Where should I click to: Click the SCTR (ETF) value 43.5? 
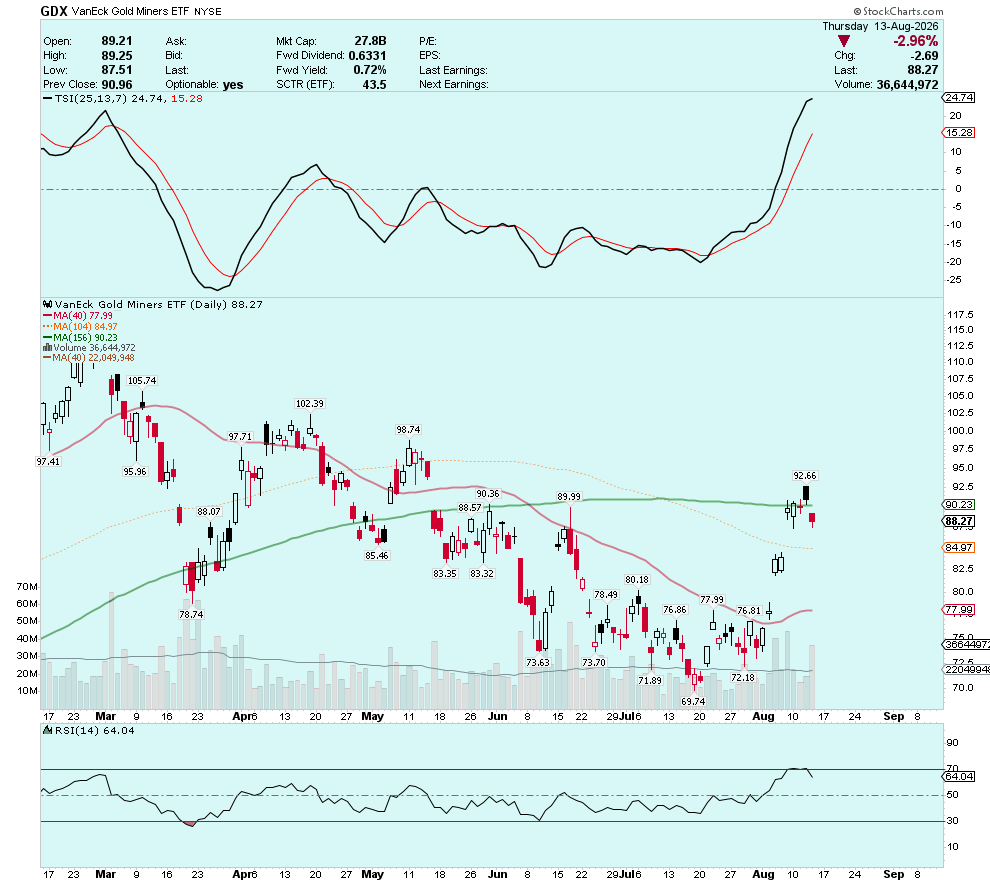tap(374, 85)
